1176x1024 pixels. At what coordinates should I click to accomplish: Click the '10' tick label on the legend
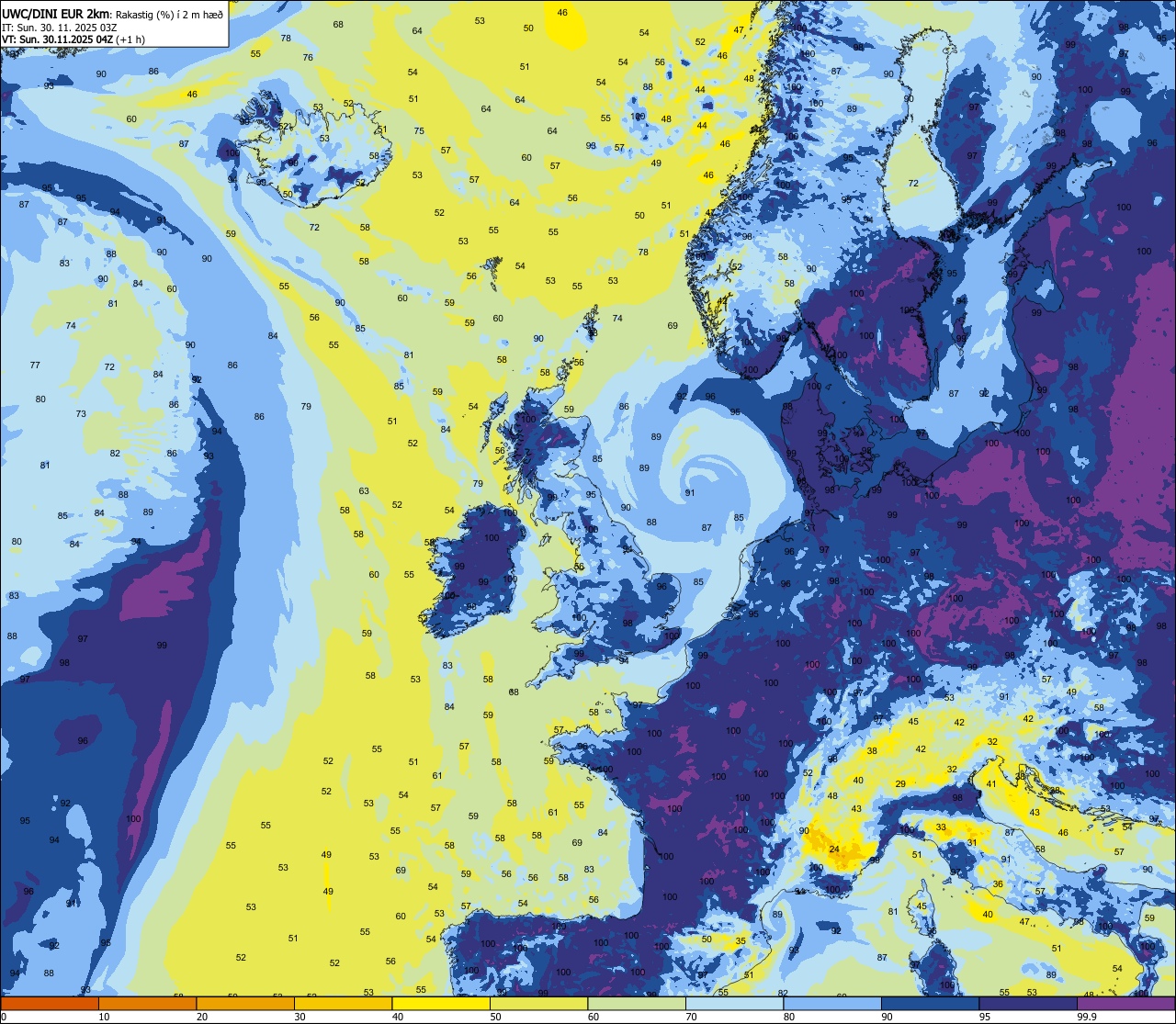[104, 1017]
